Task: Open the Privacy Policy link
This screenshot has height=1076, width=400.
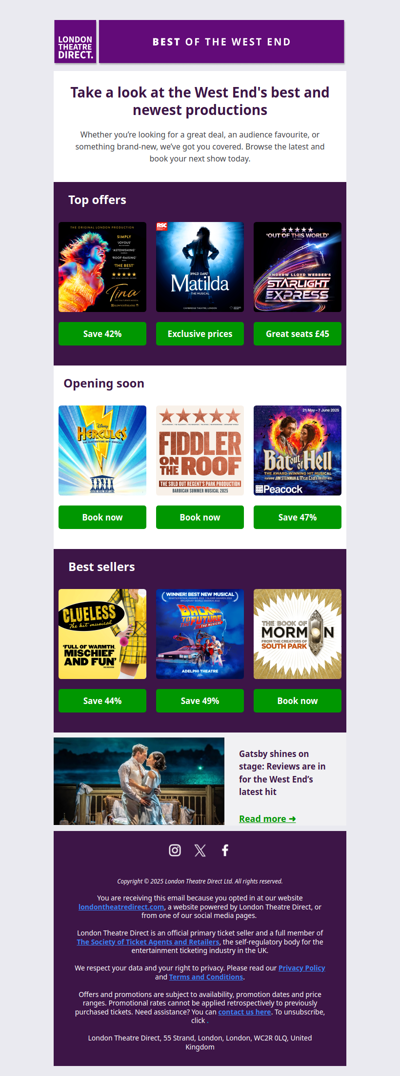Action: [x=302, y=968]
